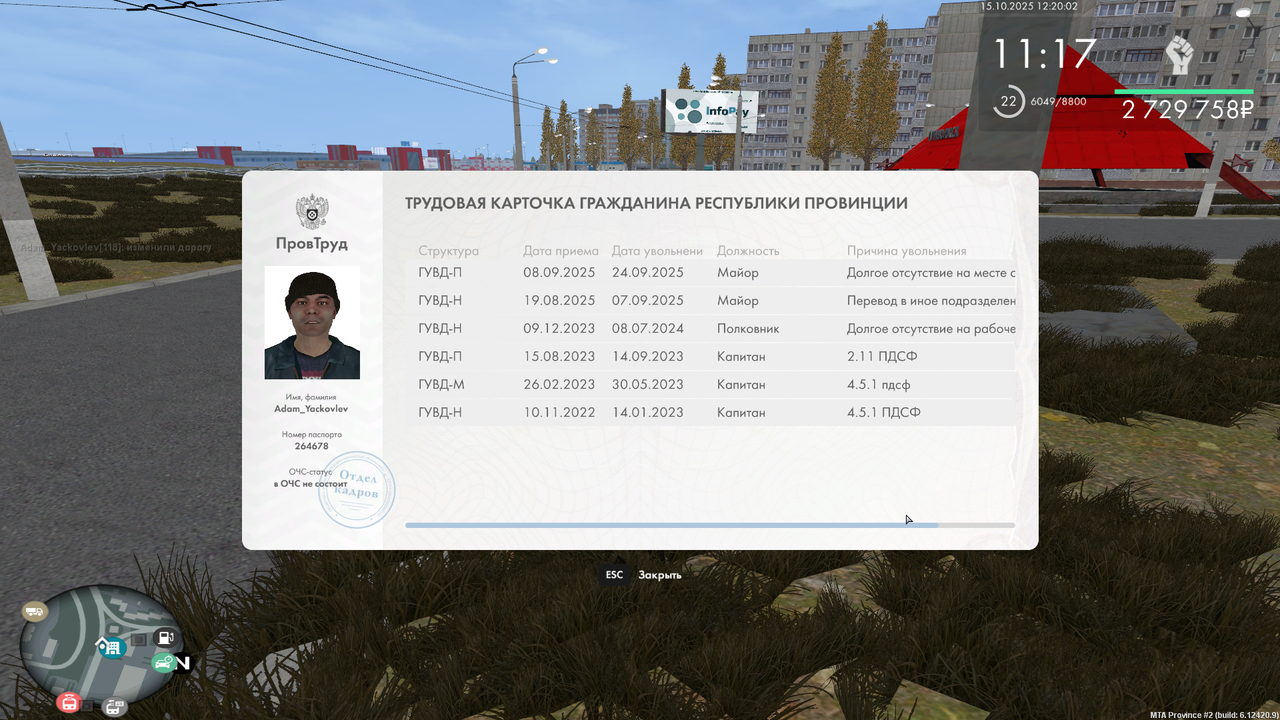Click the Должность column header
Screen dimensions: 1280x720
(x=748, y=251)
